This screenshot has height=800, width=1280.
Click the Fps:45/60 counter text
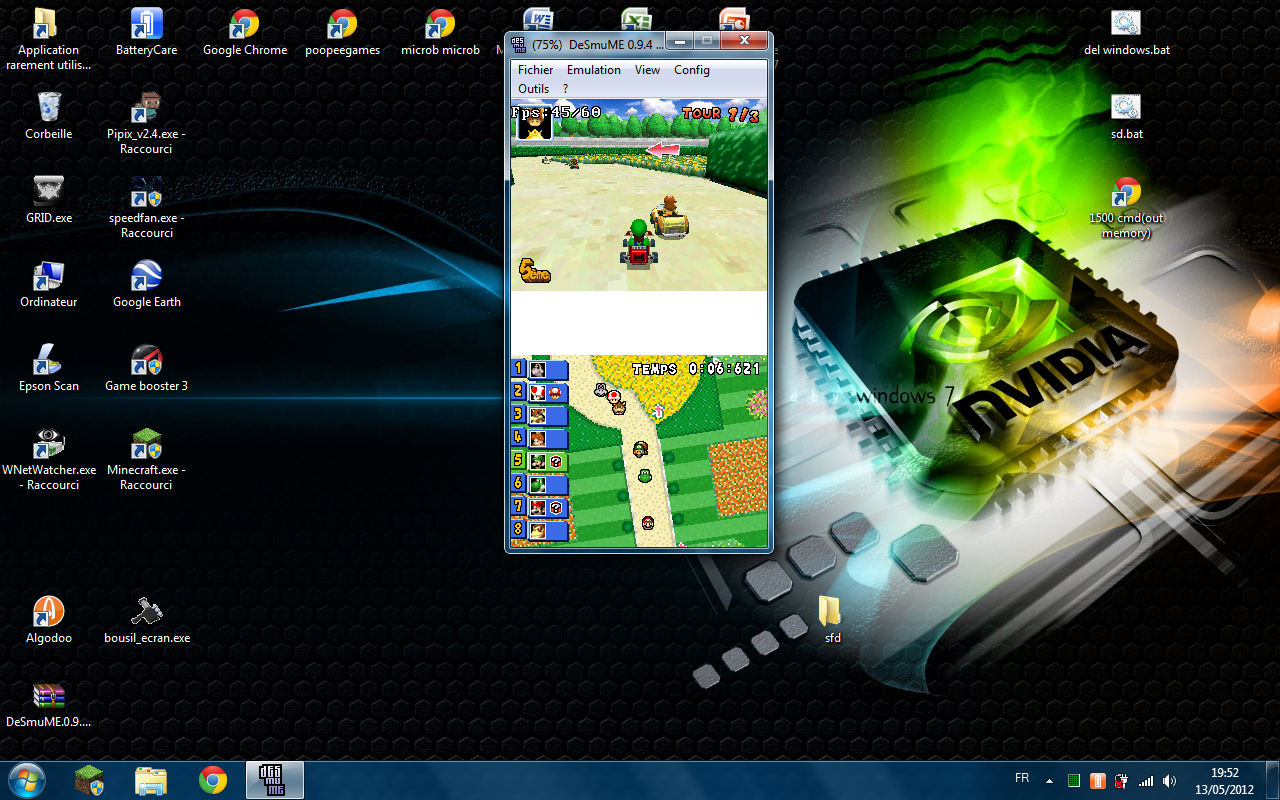point(556,112)
